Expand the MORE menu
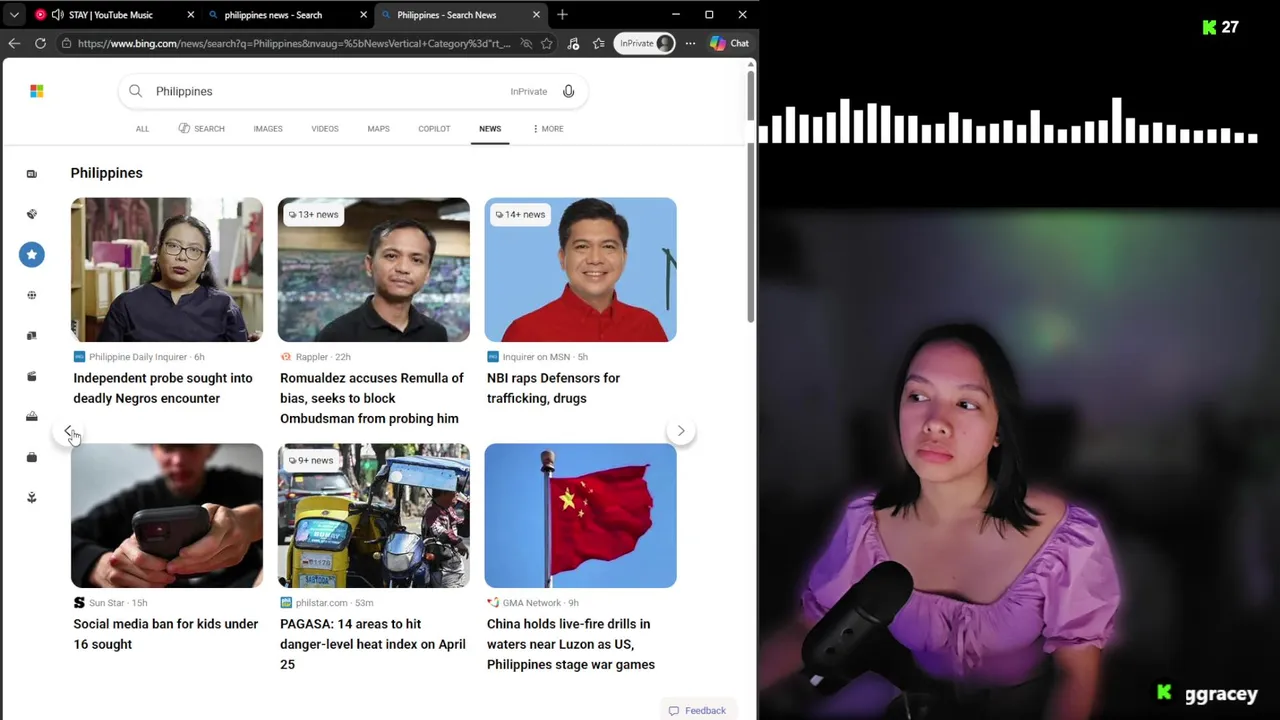This screenshot has width=1280, height=720. pyautogui.click(x=548, y=129)
